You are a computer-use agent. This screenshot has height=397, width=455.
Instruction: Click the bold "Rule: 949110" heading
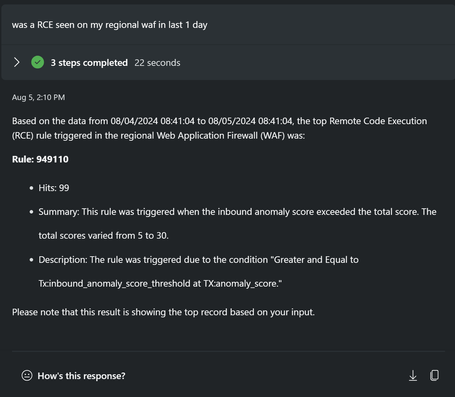(40, 159)
